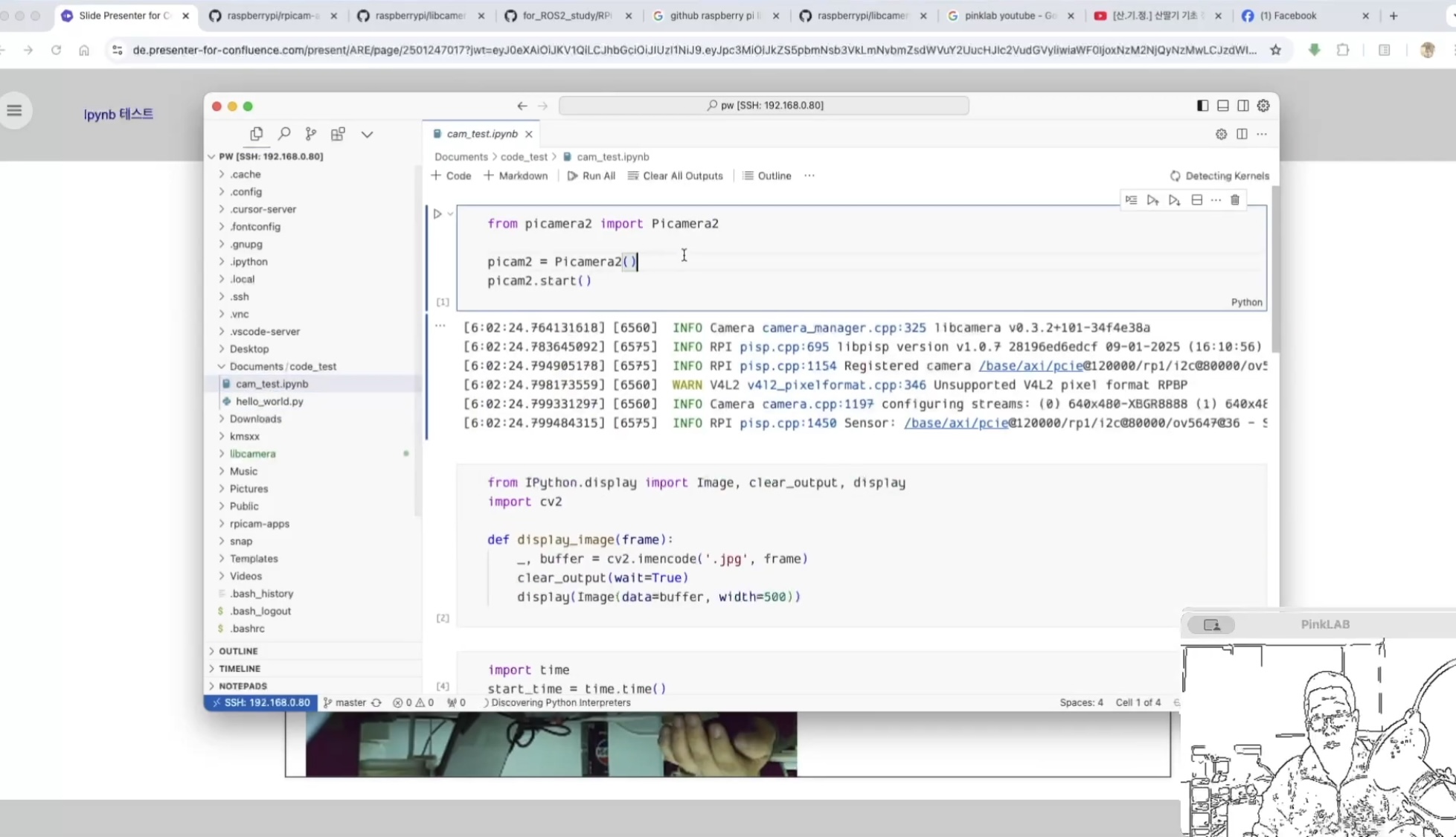This screenshot has height=837, width=1456.
Task: Collapse the Documents/code_test folder
Action: (x=282, y=366)
